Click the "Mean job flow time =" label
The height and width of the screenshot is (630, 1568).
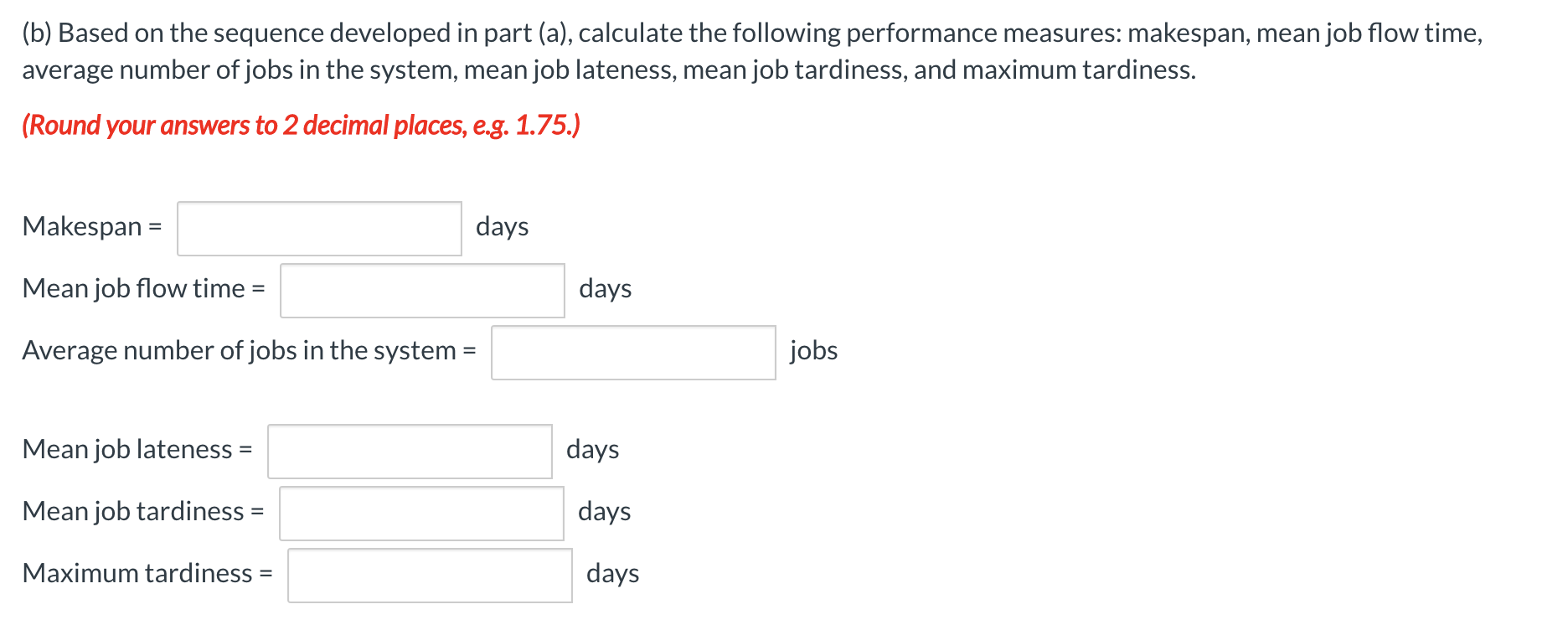pos(143,289)
